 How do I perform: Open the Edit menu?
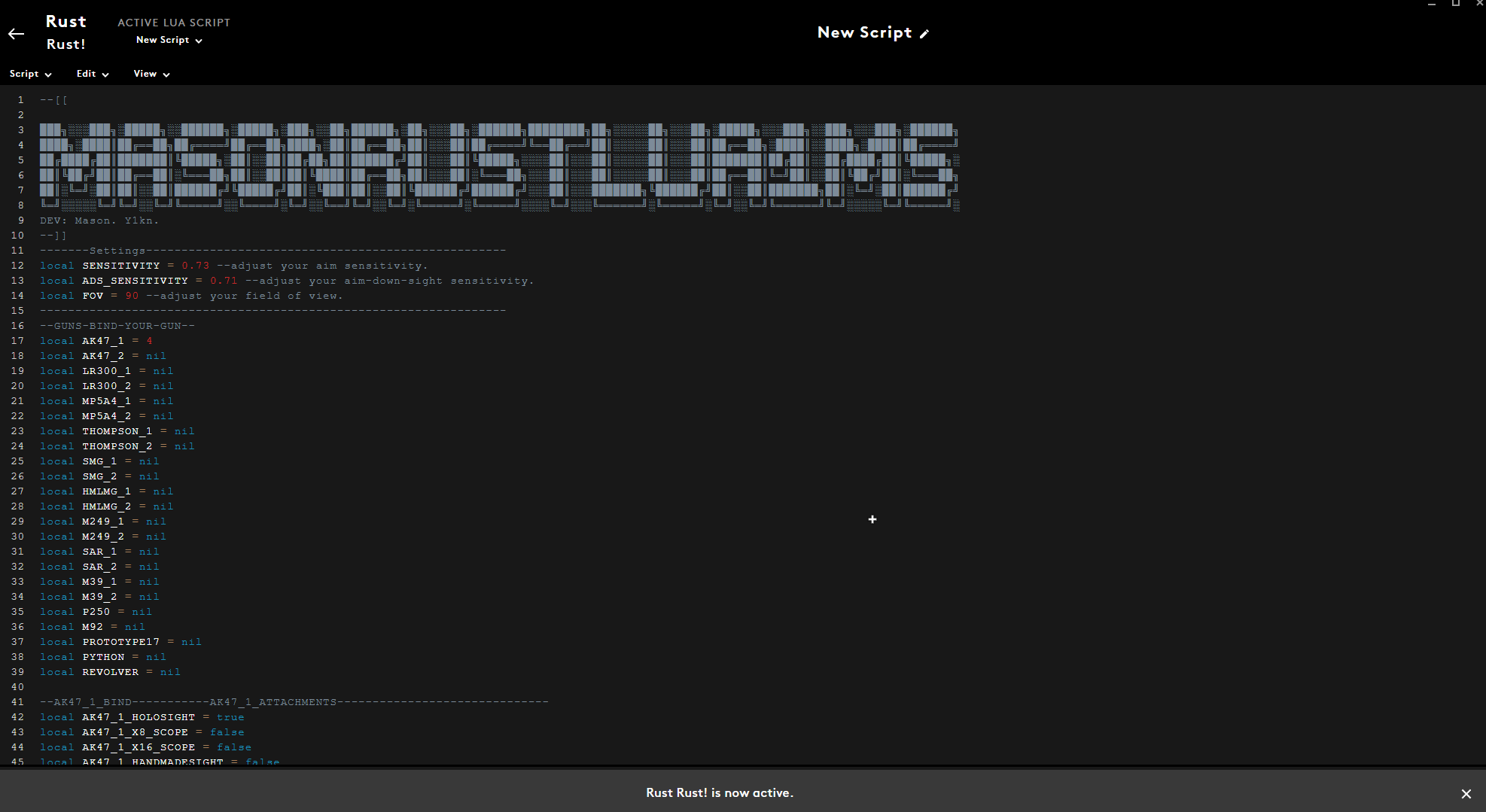click(92, 74)
